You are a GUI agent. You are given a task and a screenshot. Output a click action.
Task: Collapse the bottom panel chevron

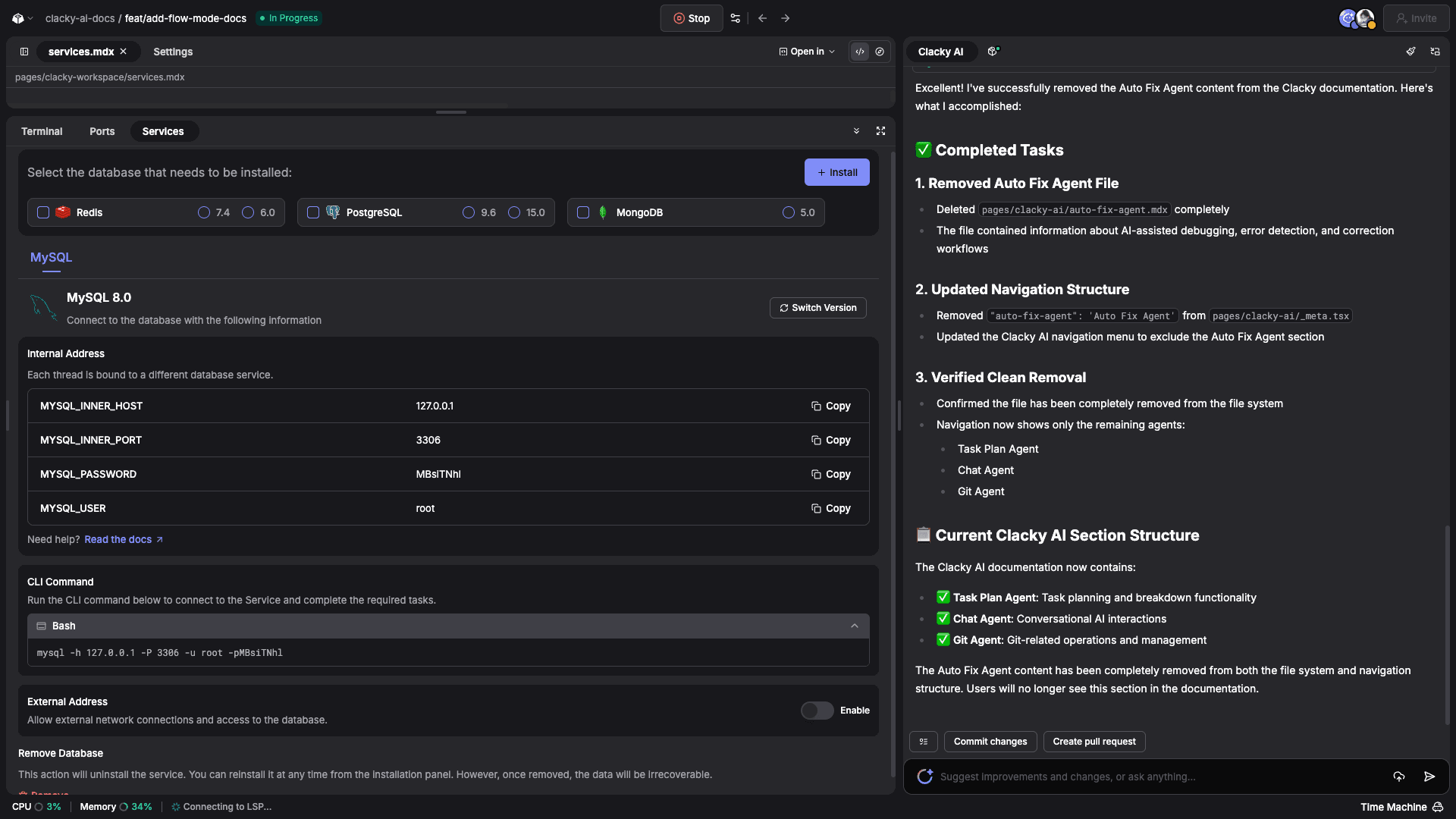(856, 131)
